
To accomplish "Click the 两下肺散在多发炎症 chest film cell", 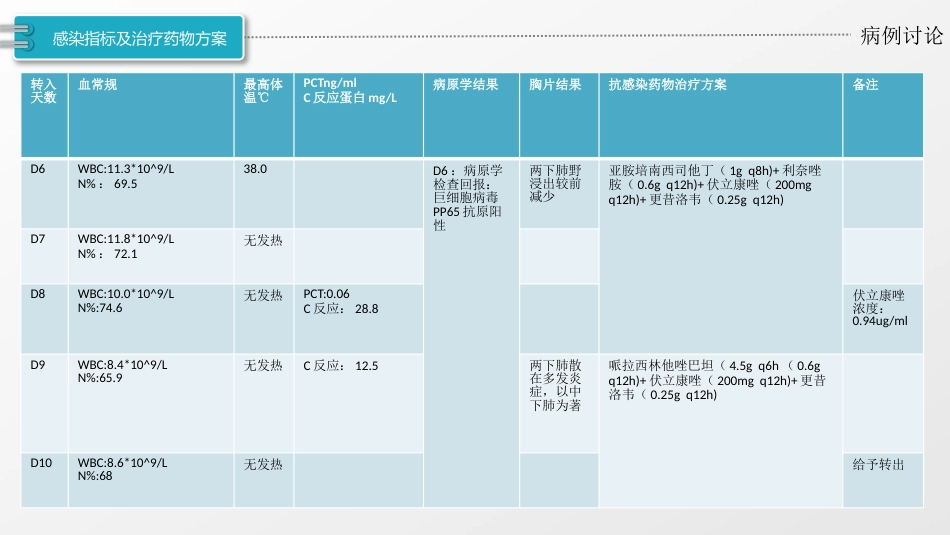I will coord(559,404).
